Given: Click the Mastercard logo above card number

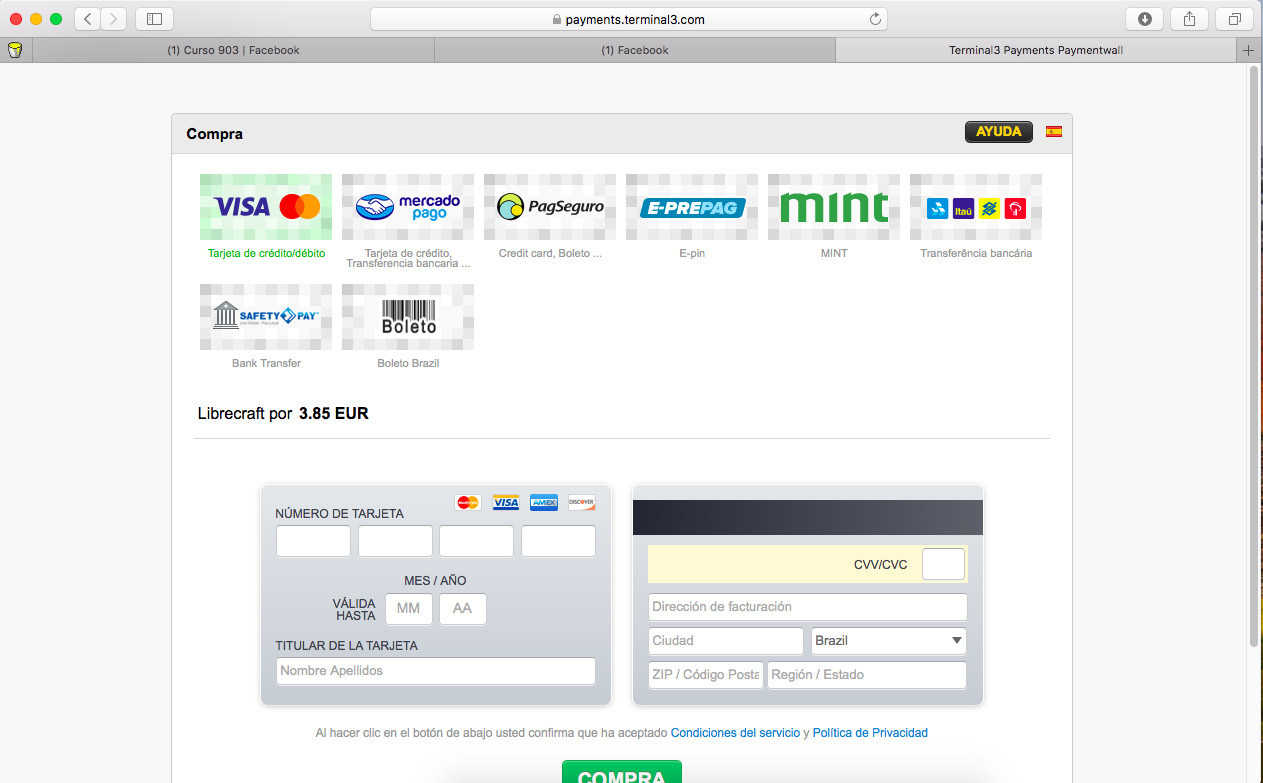Looking at the screenshot, I should 468,502.
